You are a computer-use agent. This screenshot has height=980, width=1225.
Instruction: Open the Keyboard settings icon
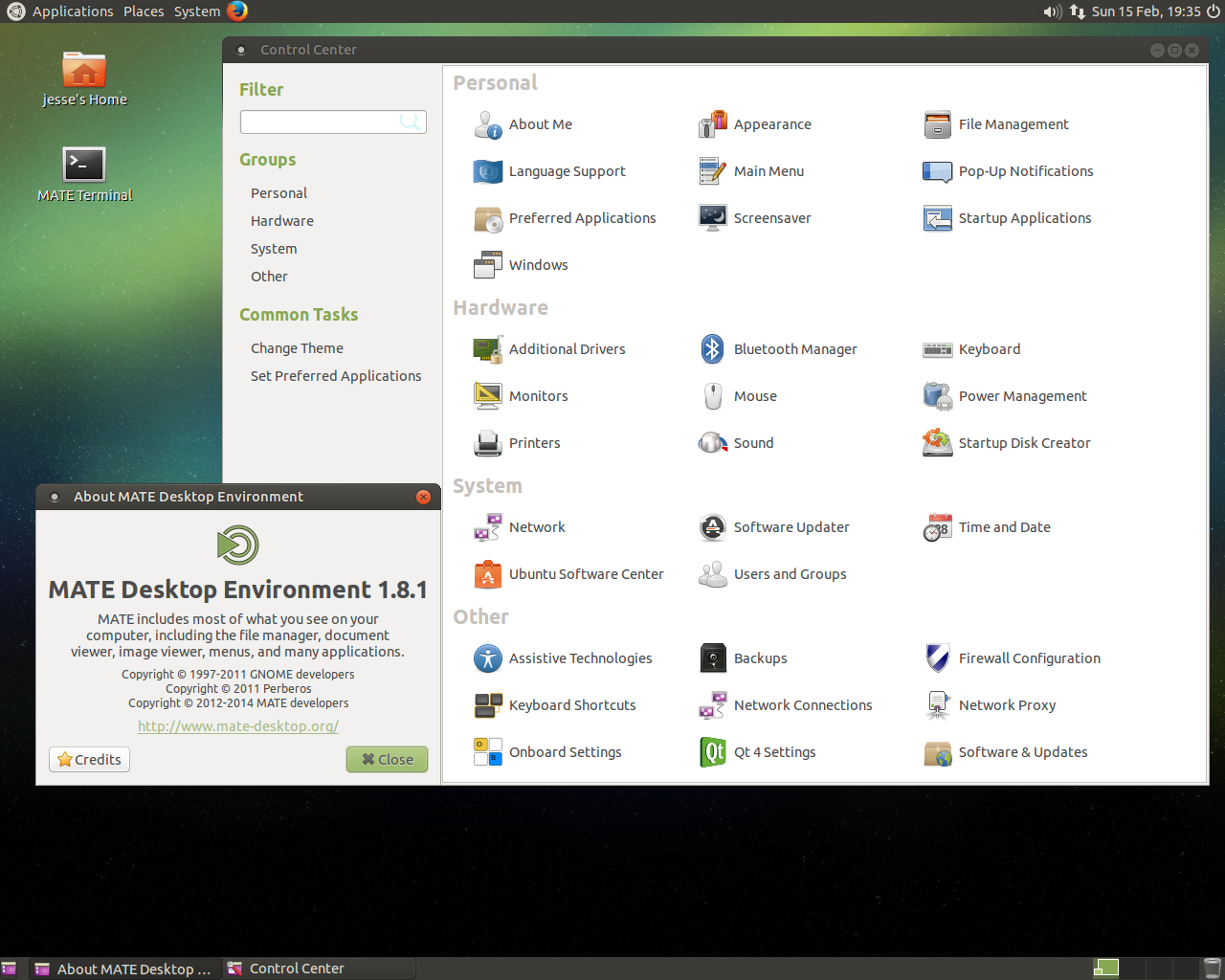pyautogui.click(x=938, y=349)
